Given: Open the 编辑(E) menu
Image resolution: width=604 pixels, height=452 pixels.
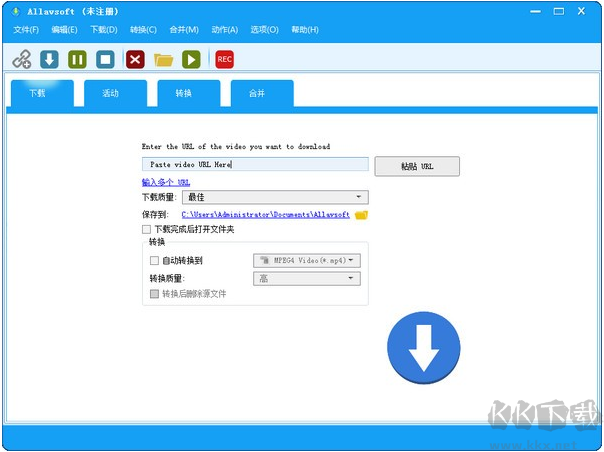Looking at the screenshot, I should click(64, 30).
